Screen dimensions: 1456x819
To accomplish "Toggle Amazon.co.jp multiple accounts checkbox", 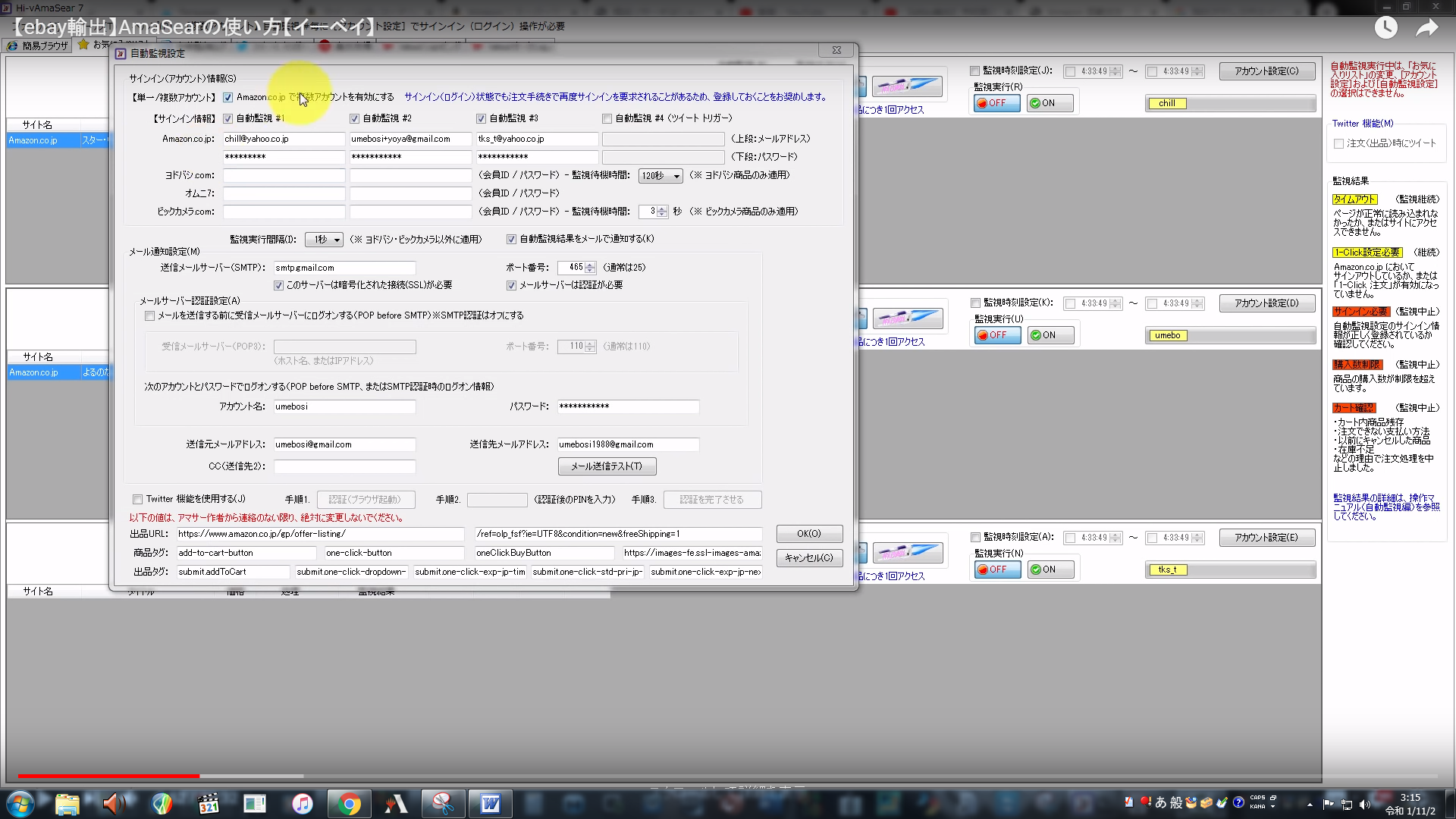I will pyautogui.click(x=227, y=97).
